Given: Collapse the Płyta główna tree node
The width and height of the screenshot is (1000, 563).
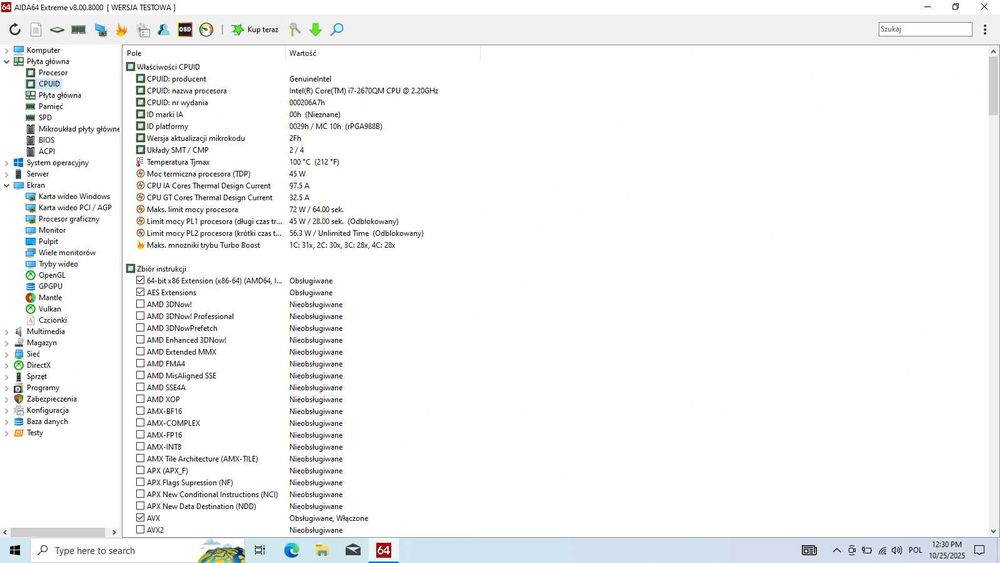Looking at the screenshot, I should (6, 62).
